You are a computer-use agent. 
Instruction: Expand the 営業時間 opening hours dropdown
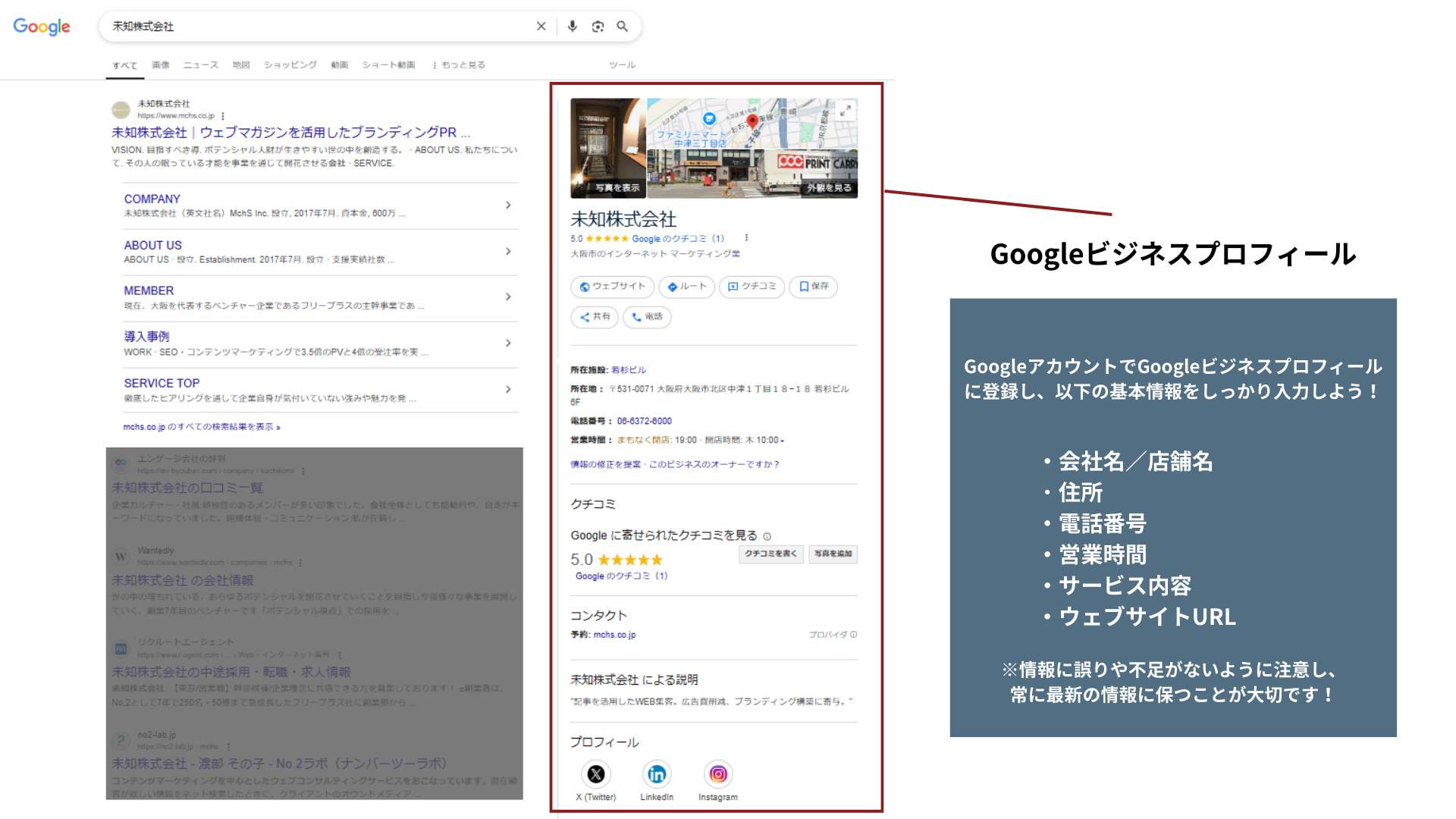(x=782, y=440)
